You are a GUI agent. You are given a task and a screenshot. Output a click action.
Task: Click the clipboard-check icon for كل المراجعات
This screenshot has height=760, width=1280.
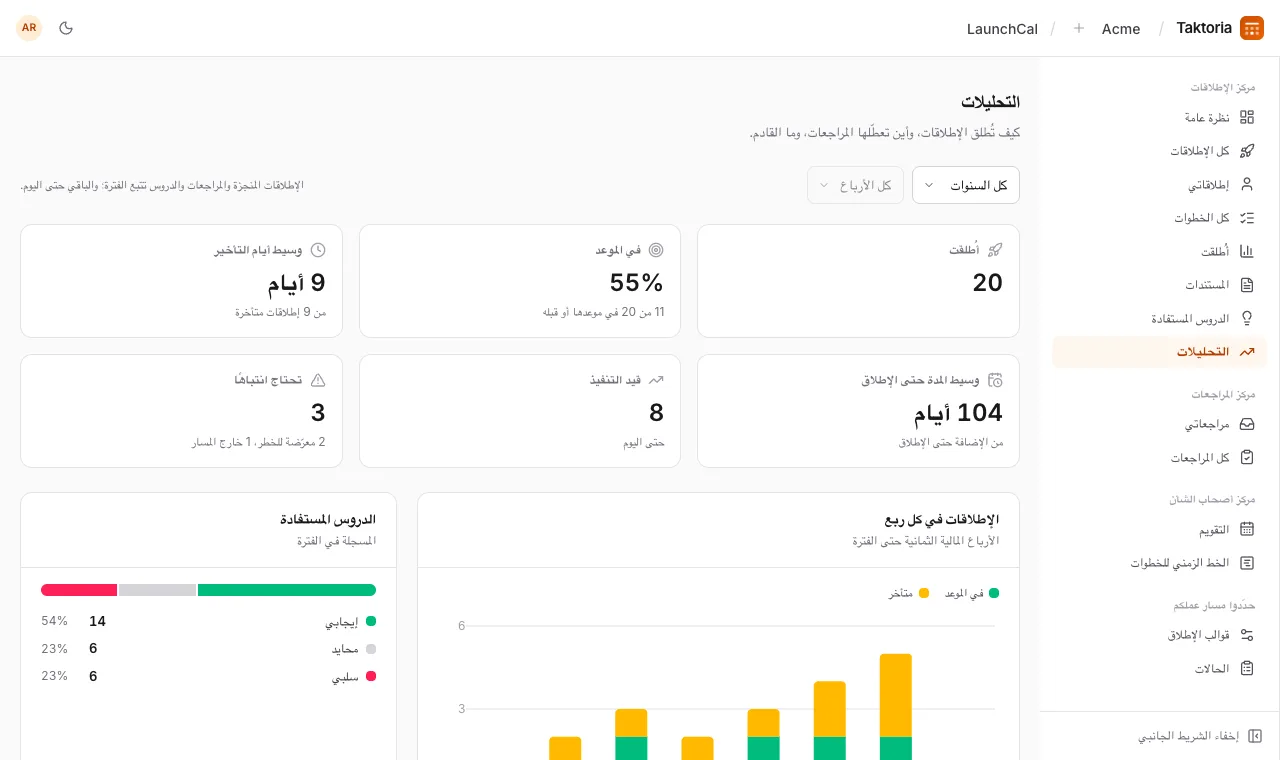click(1247, 457)
